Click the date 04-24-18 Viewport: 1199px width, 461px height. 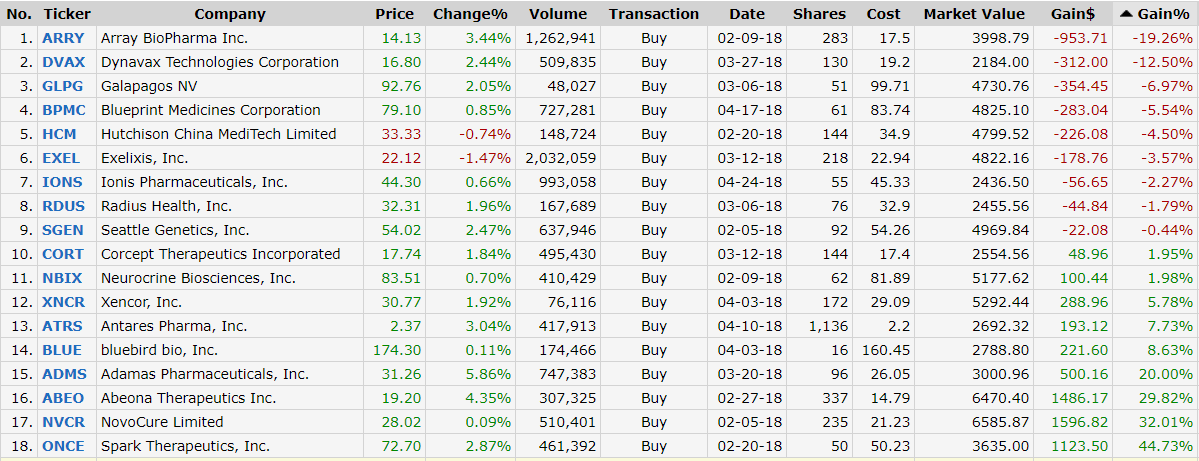click(x=750, y=182)
